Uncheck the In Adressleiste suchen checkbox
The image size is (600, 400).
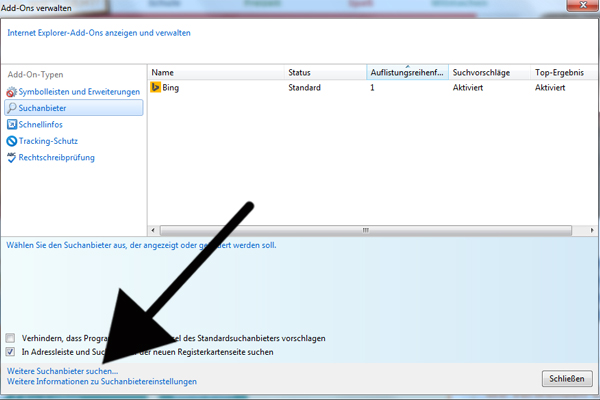pyautogui.click(x=11, y=353)
